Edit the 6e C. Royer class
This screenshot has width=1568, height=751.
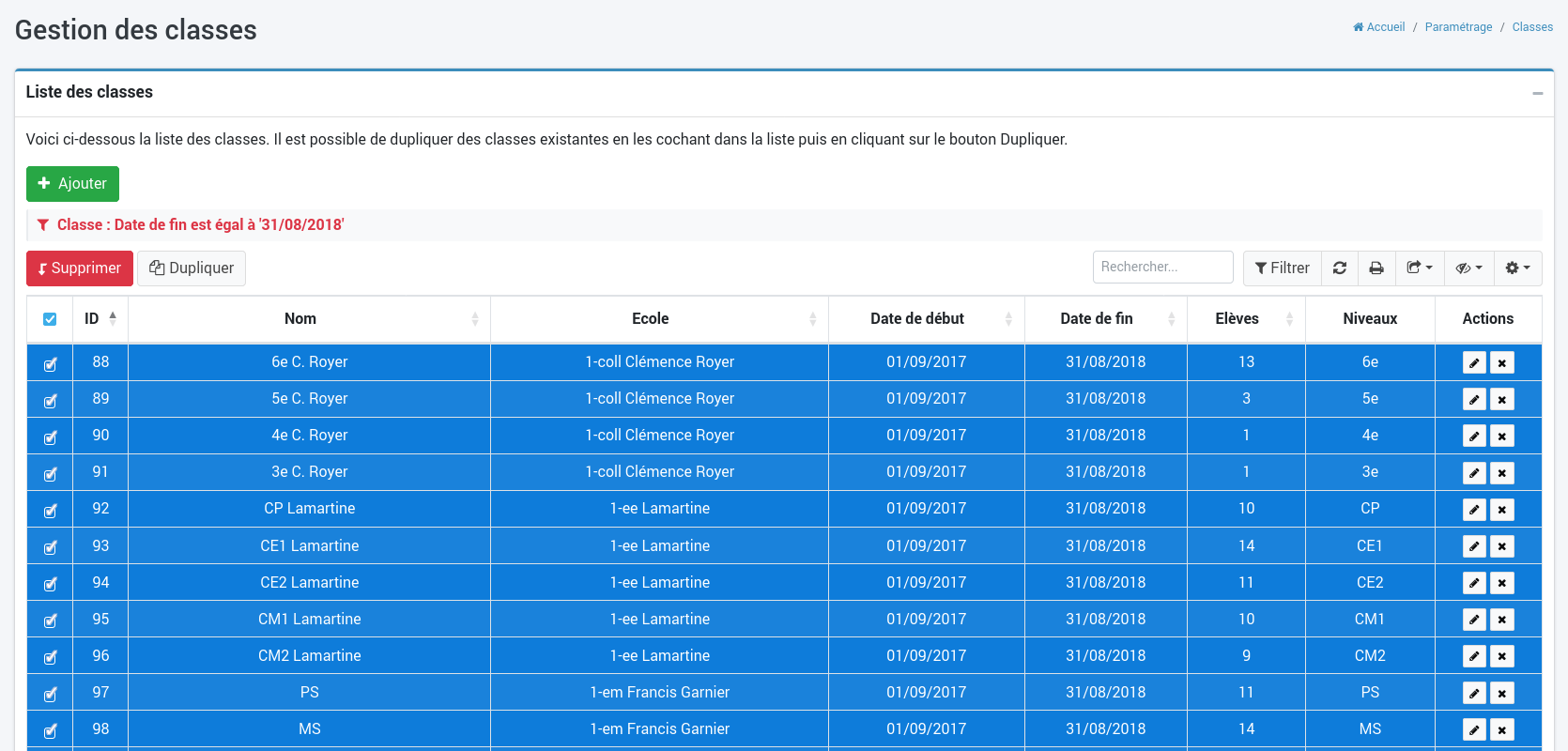1474,363
